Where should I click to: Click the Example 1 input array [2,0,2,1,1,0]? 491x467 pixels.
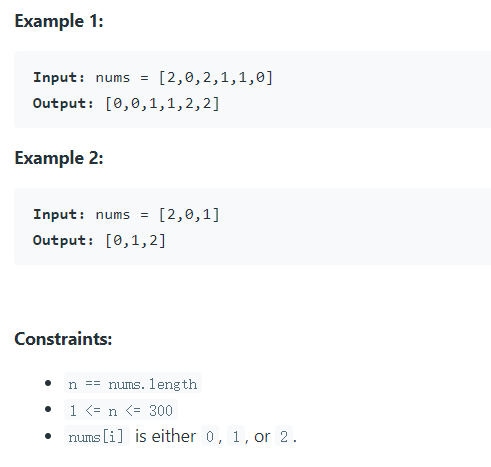(x=216, y=78)
